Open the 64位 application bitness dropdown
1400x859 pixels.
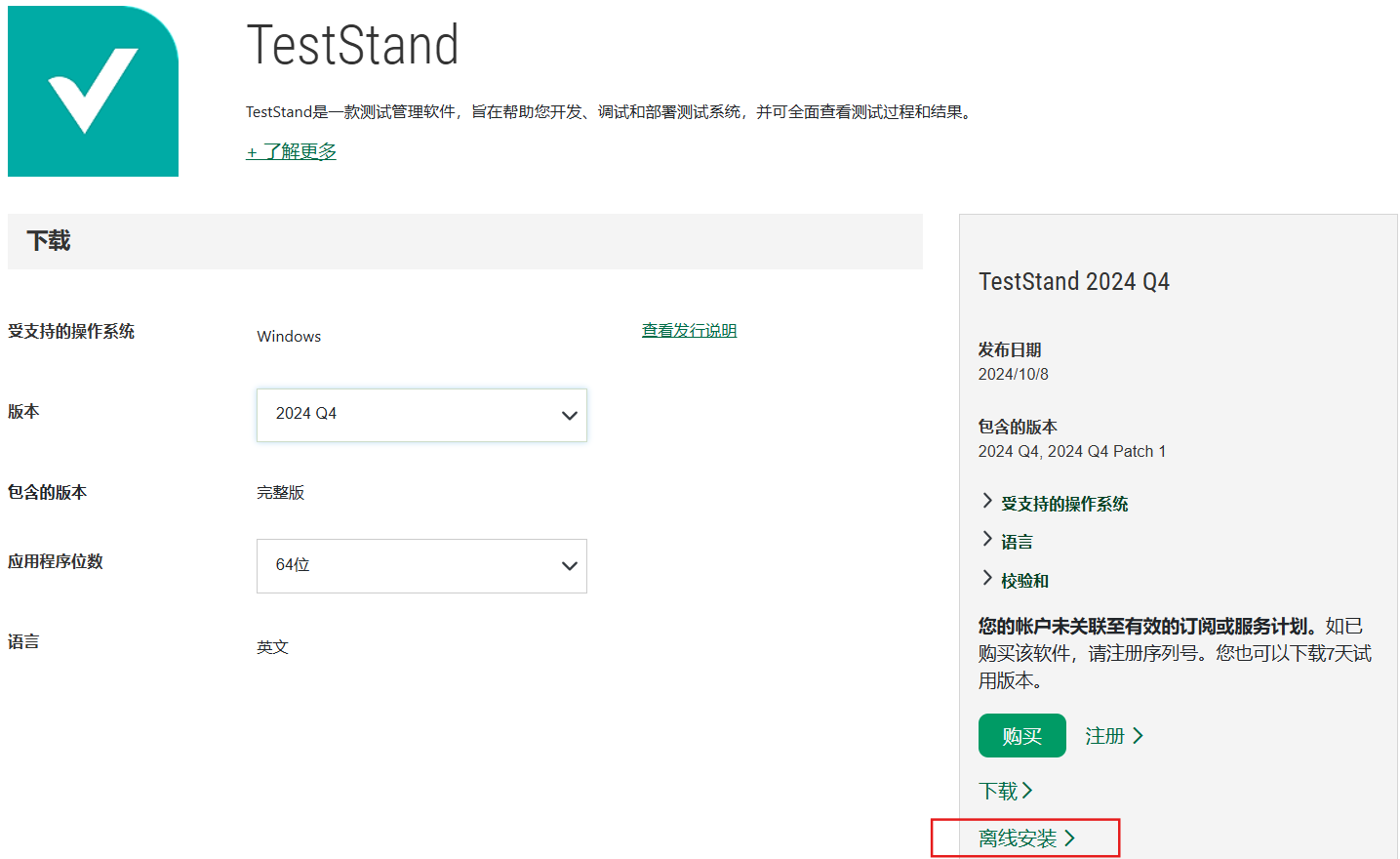click(421, 565)
